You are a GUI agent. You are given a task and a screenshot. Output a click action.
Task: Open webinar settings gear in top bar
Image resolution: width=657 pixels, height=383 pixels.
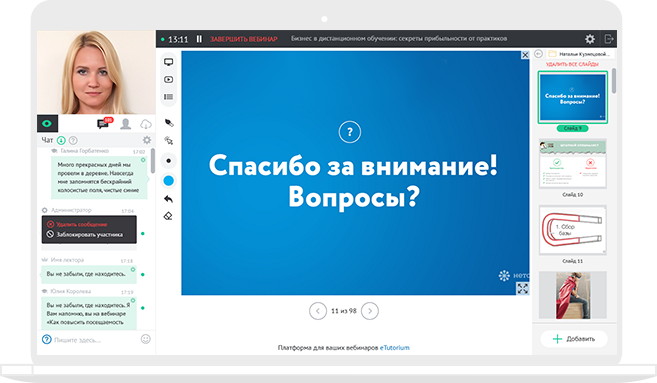(590, 39)
